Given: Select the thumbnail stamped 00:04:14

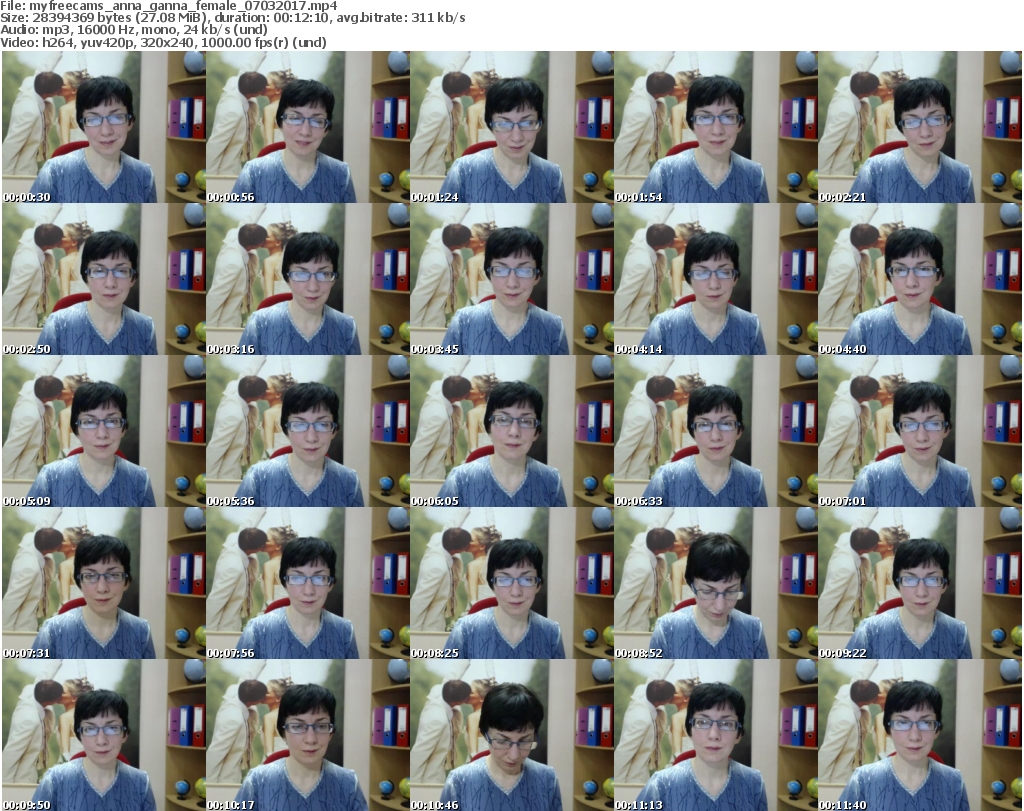Looking at the screenshot, I should [716, 279].
